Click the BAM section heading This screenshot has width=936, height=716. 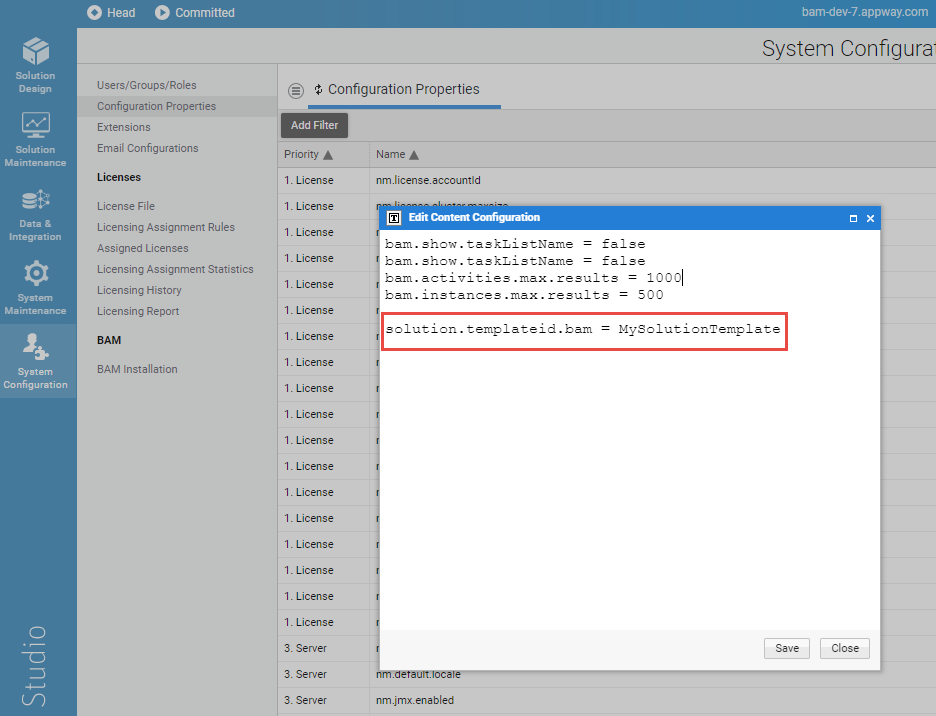[109, 340]
